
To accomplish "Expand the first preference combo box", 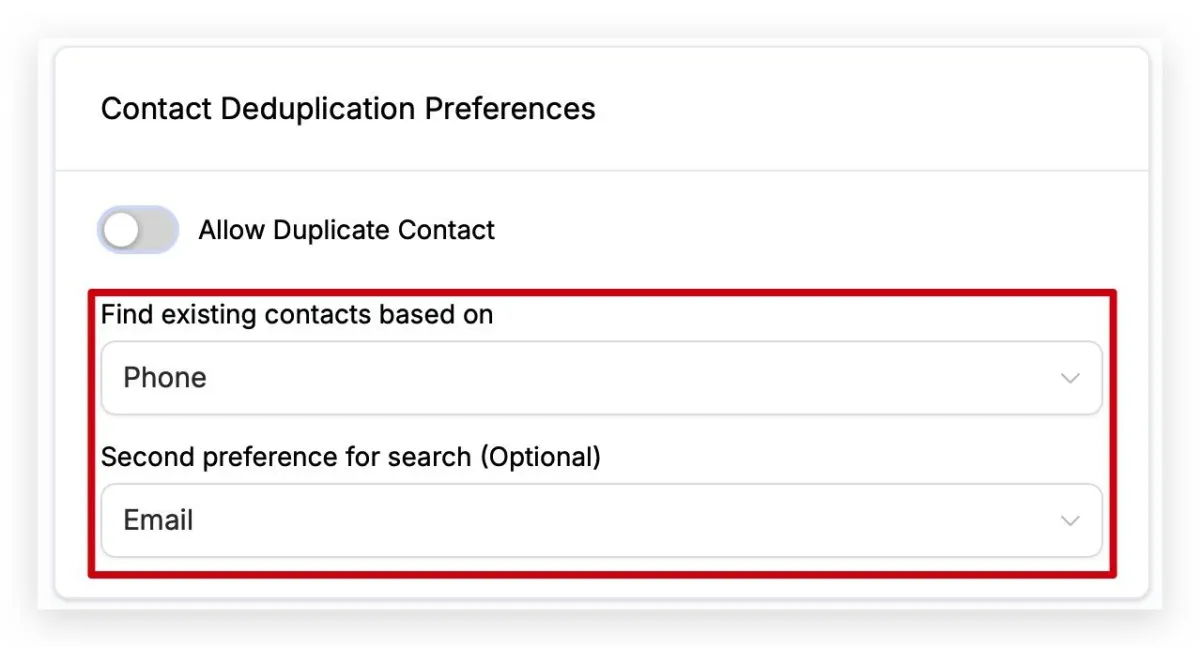I will click(600, 378).
